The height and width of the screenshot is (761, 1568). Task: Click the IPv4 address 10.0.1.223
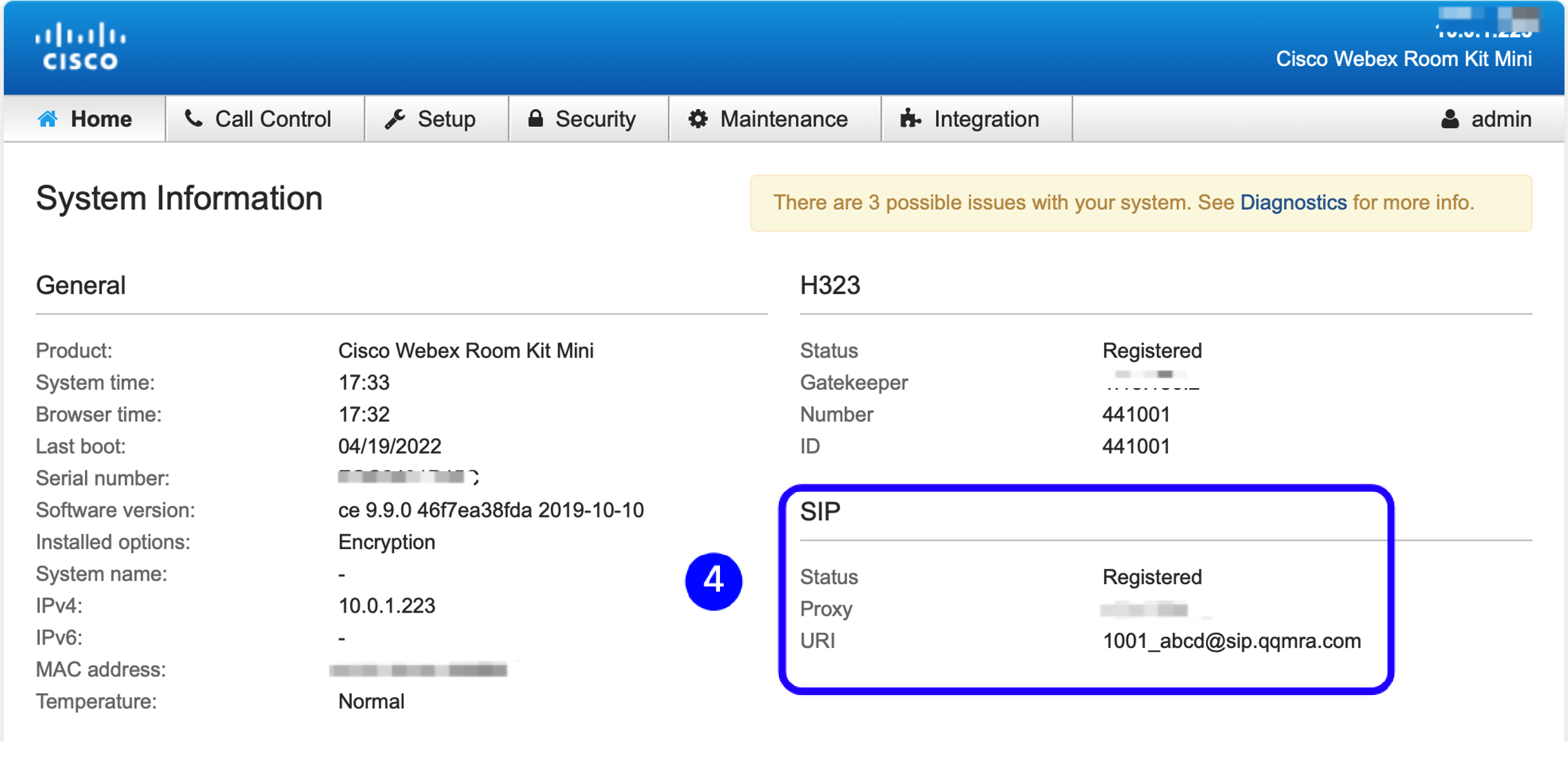tap(387, 606)
